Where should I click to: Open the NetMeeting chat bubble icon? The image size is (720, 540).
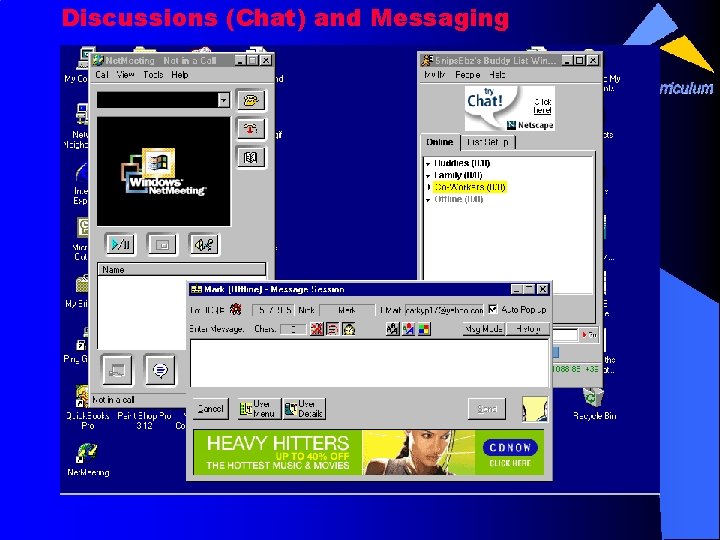tap(160, 370)
